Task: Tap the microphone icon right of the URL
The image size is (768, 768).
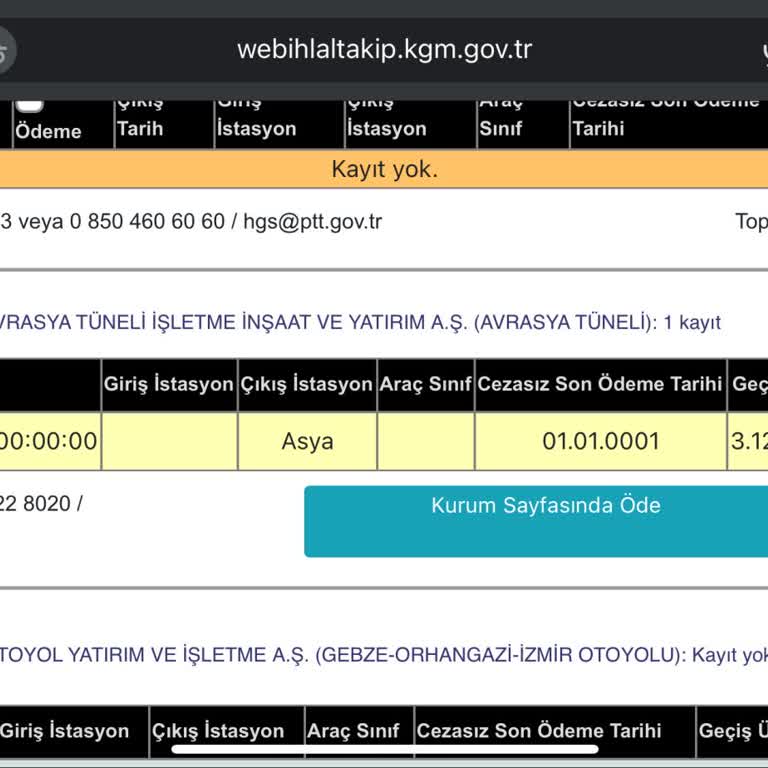Action: pyautogui.click(x=760, y=51)
